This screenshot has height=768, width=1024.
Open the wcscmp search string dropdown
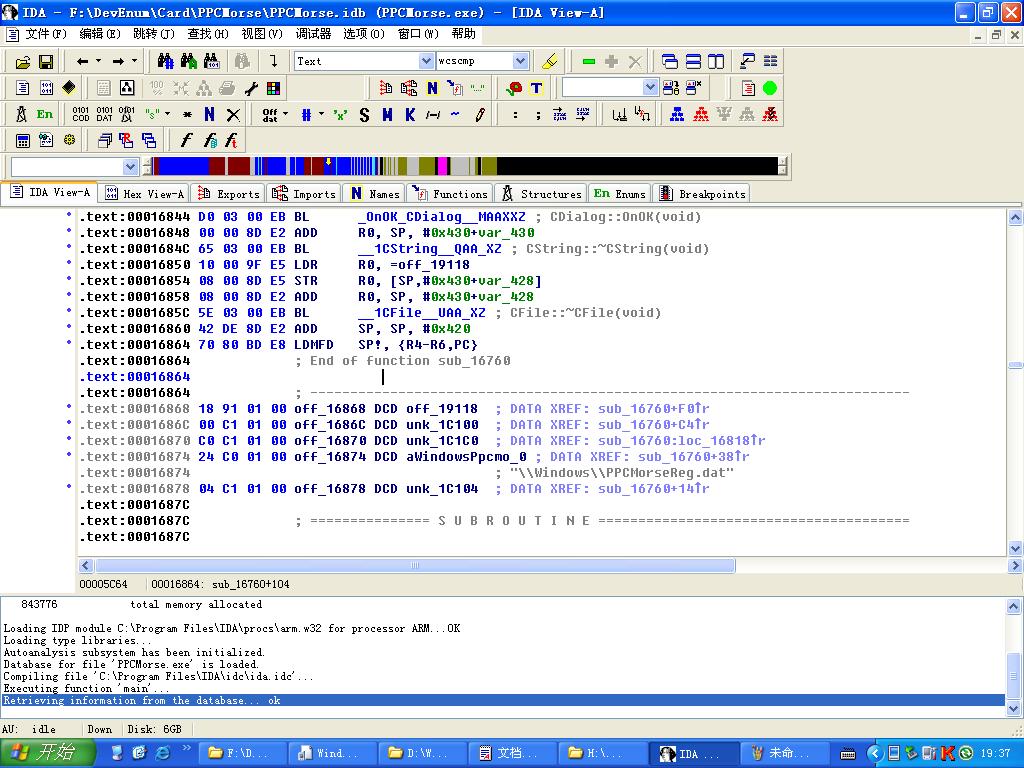(x=520, y=61)
